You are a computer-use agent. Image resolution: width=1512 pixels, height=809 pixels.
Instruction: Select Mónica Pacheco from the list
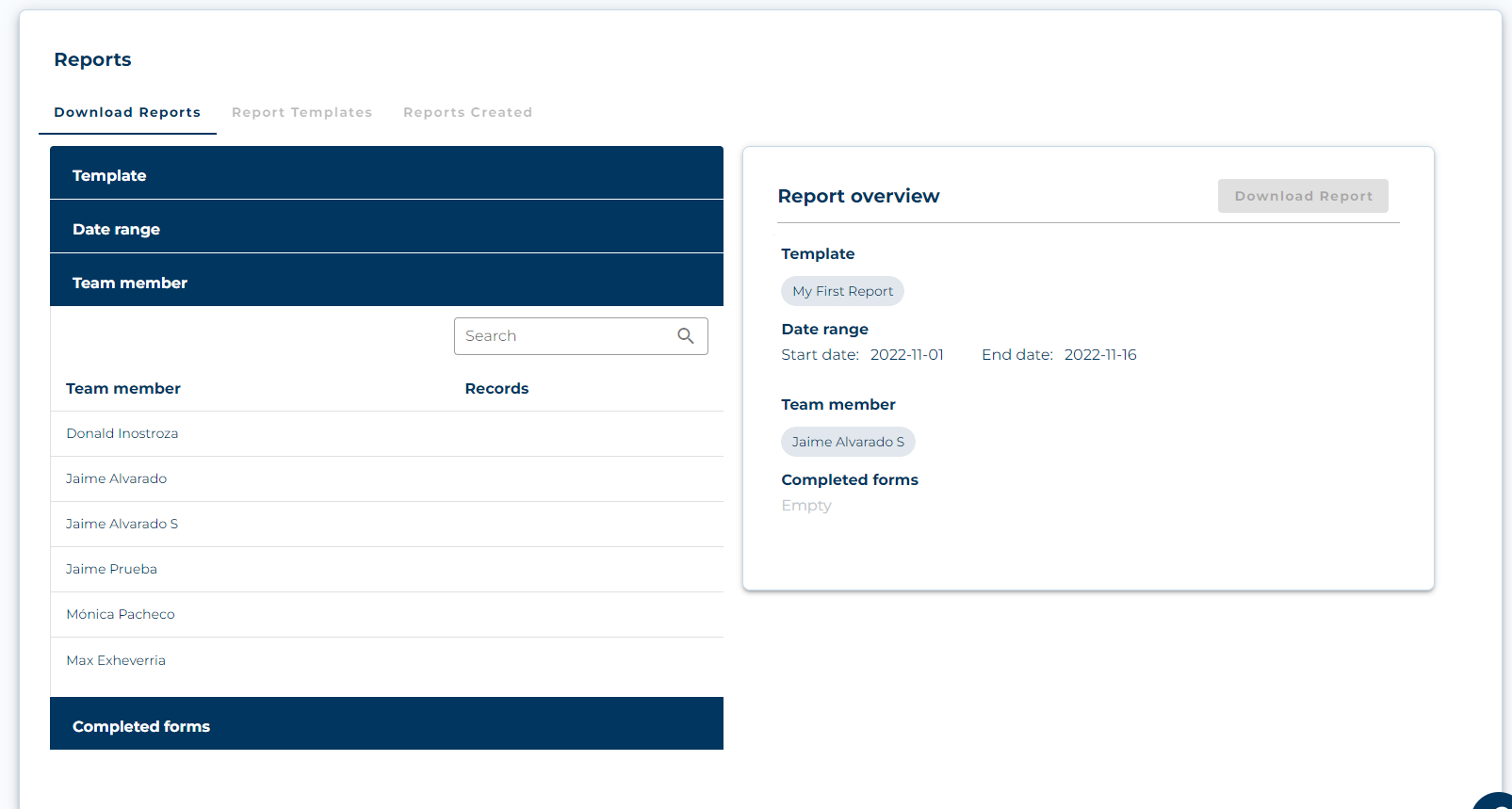tap(121, 614)
